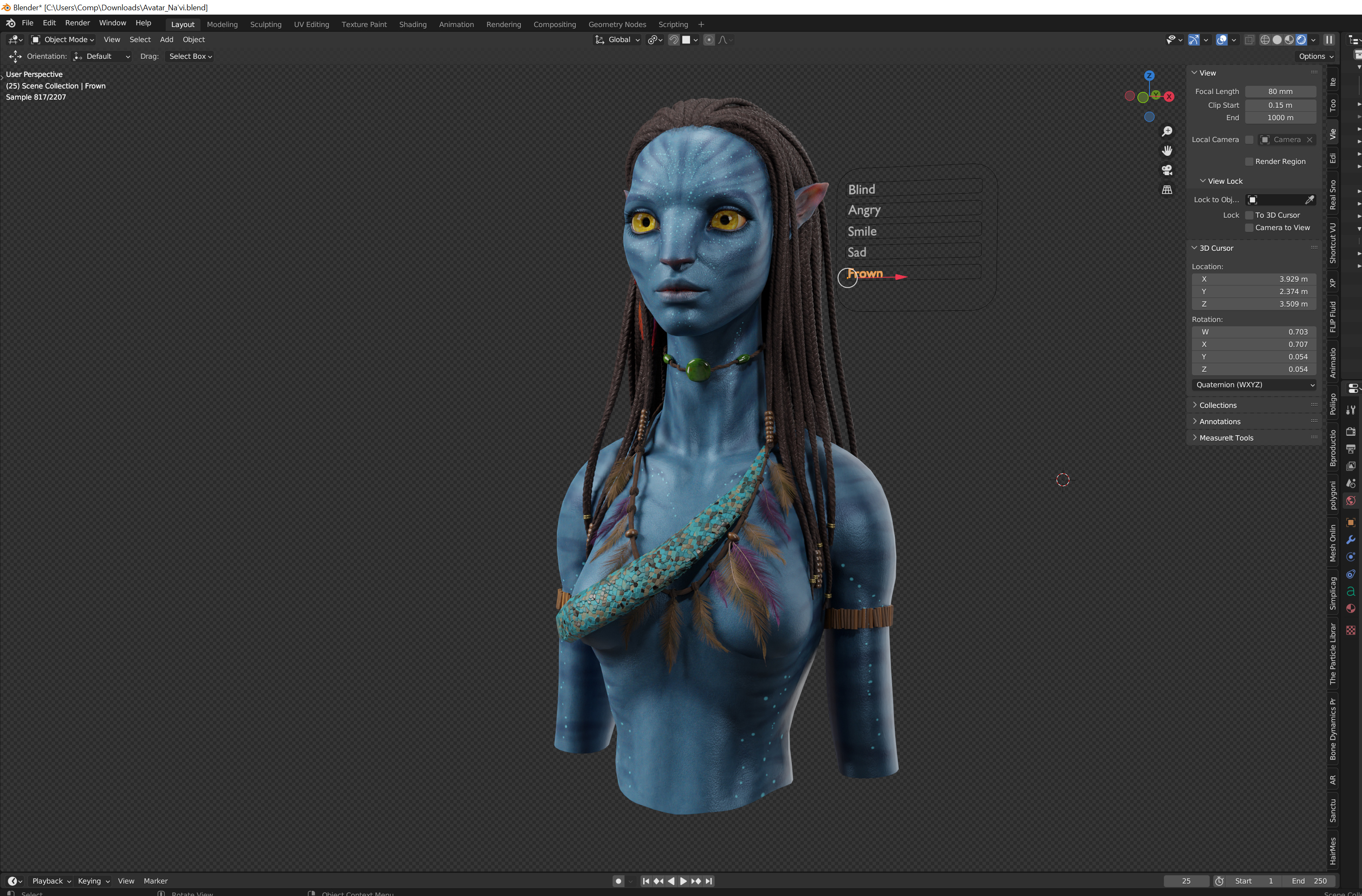Click the blue Z axis on navigation gizmo
Viewport: 1362px width, 896px height.
1149,76
